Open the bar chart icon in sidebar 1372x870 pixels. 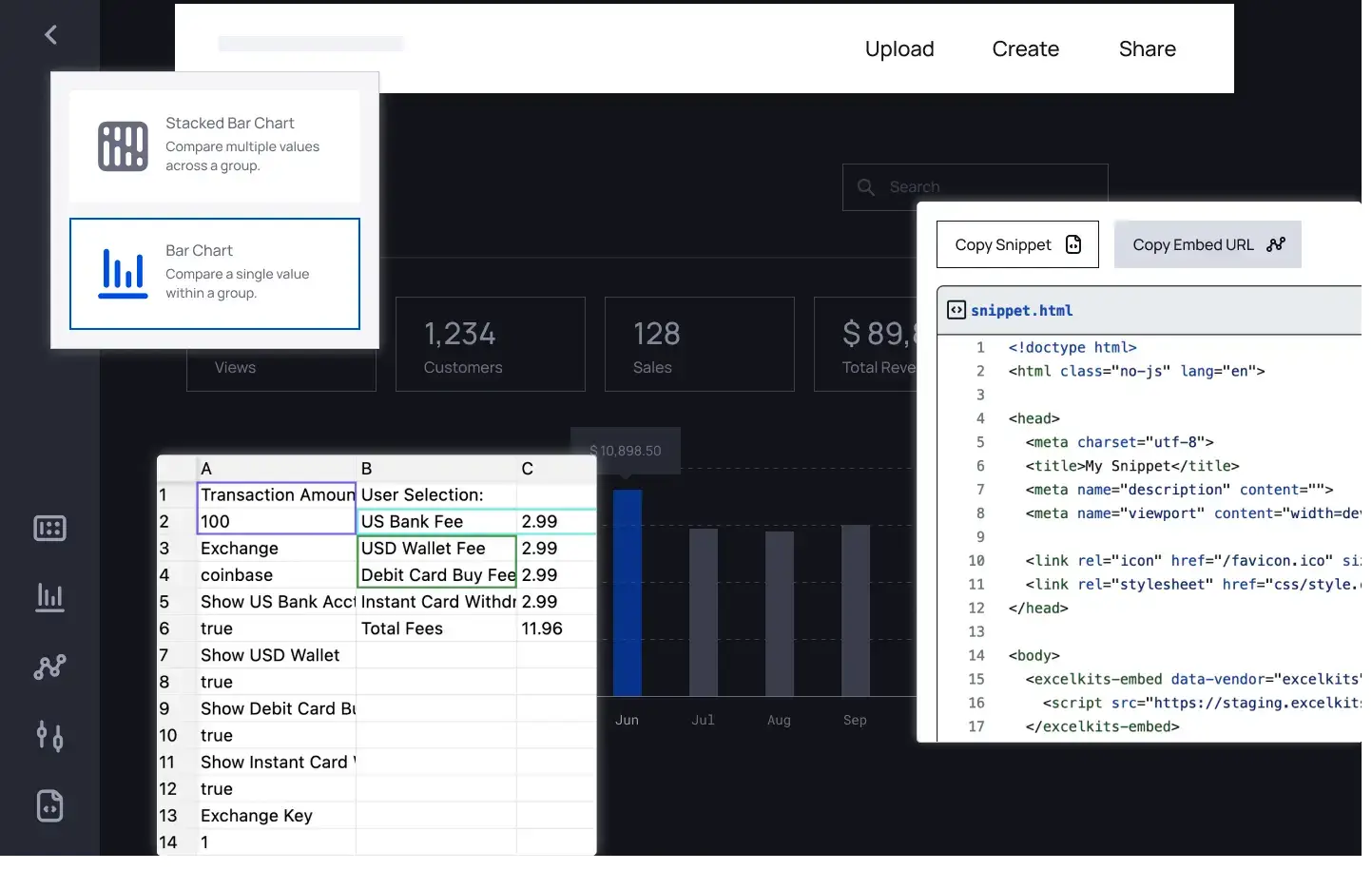click(49, 597)
